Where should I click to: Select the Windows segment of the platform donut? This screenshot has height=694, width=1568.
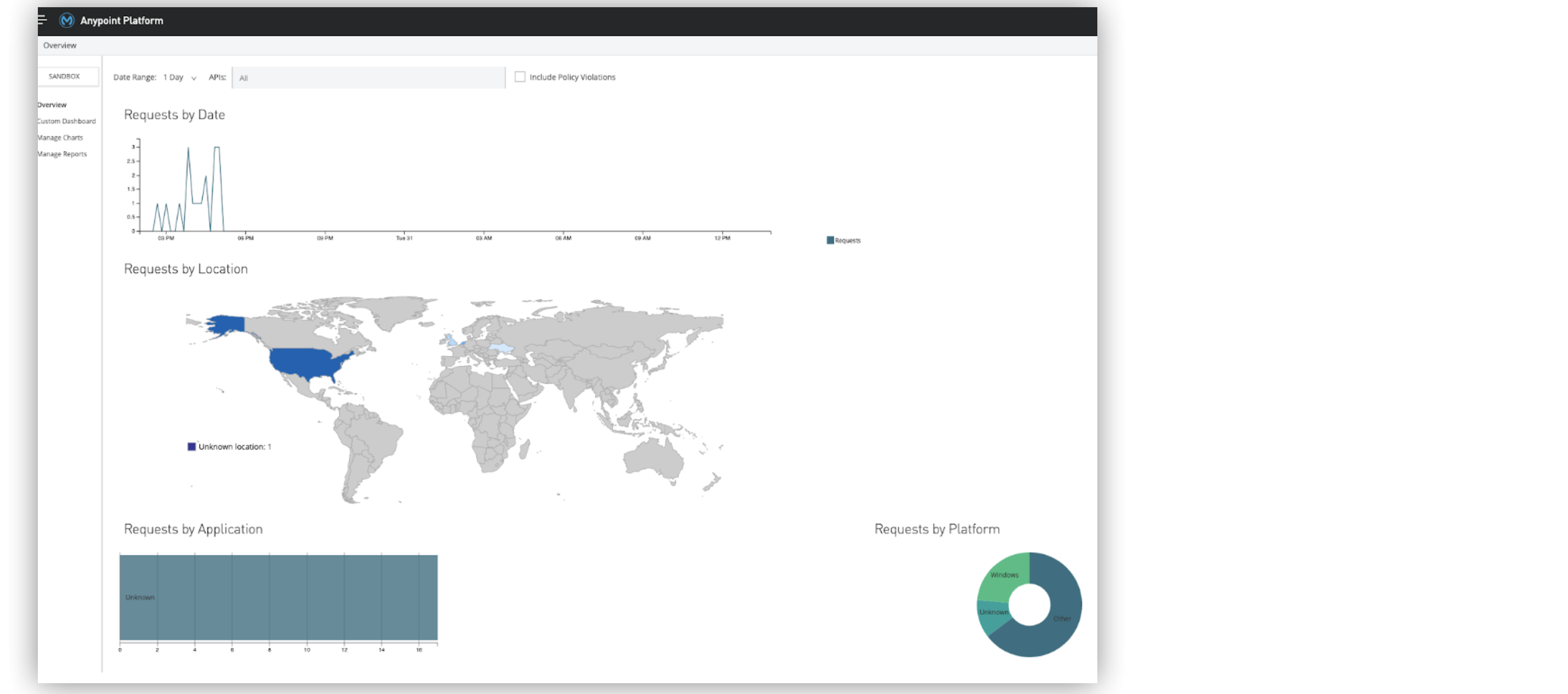[1005, 574]
